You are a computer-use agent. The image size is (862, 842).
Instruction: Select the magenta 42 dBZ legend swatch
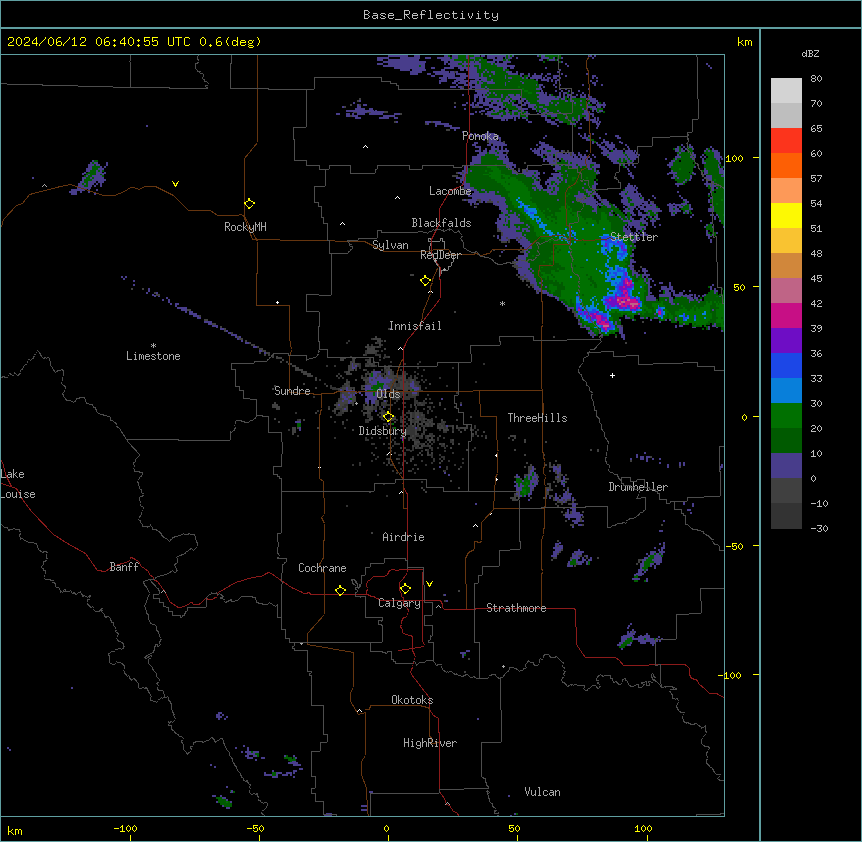coord(786,315)
